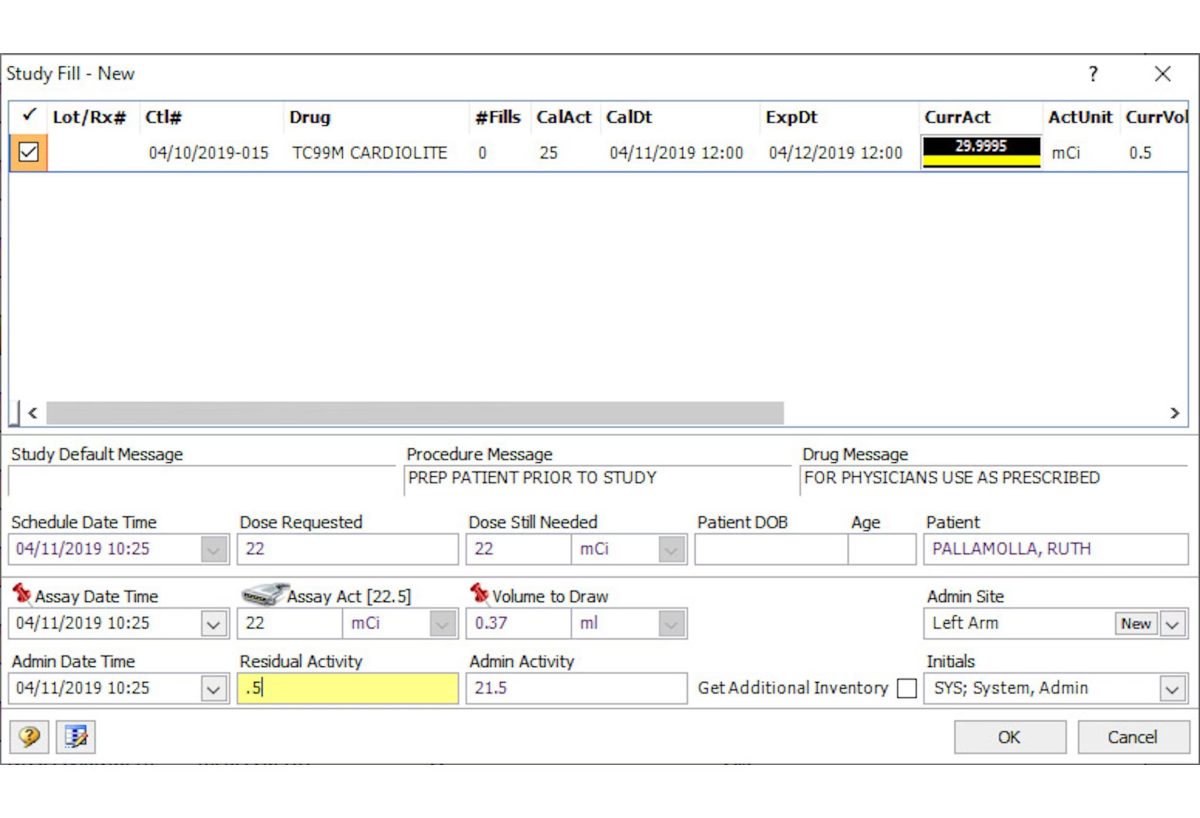Open the Admin Site dropdown arrow

[x=1172, y=623]
